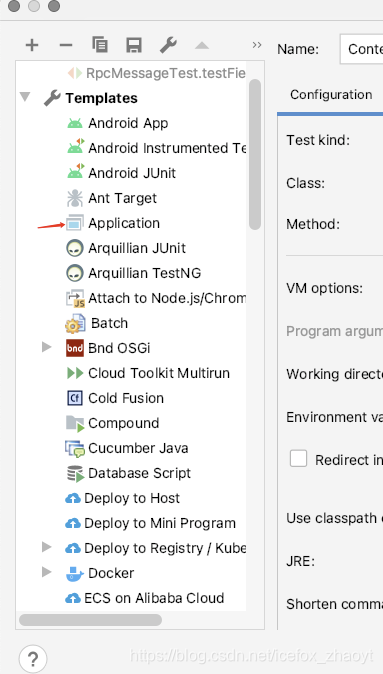Click the Compound folder run icon
The image size is (383, 674).
click(x=75, y=423)
